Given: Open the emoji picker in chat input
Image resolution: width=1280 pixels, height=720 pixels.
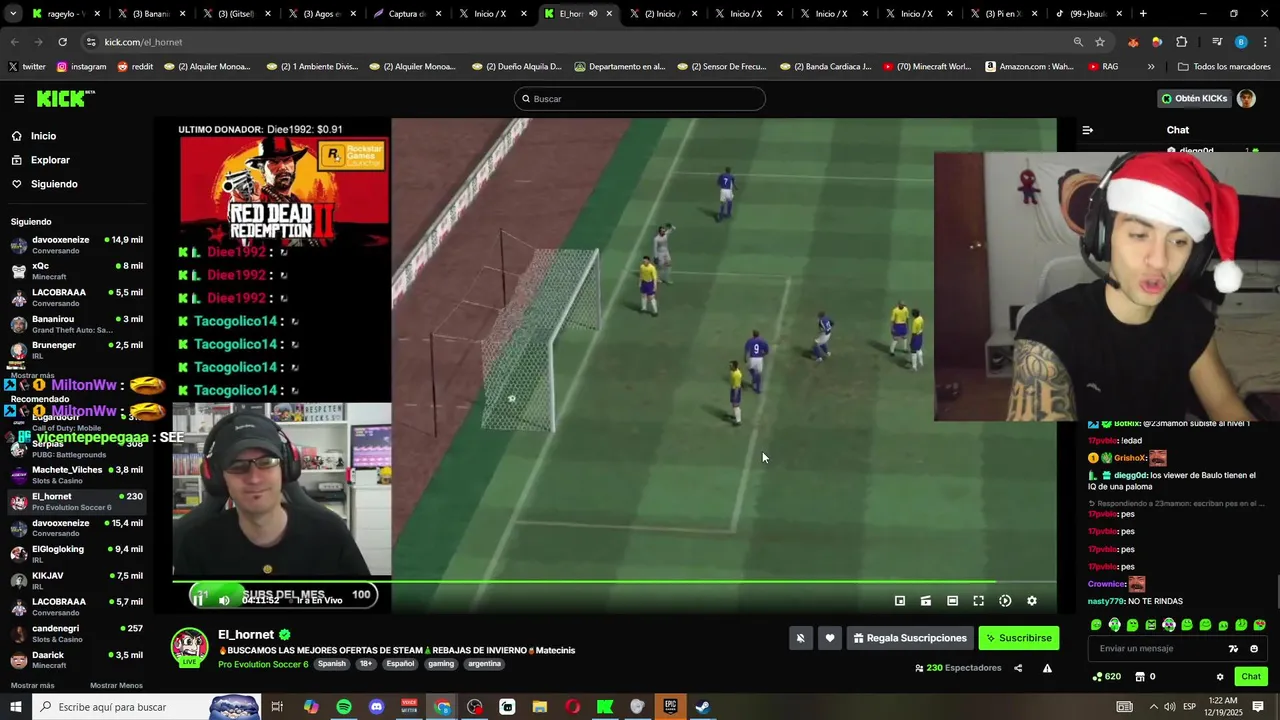Looking at the screenshot, I should coord(1254,649).
